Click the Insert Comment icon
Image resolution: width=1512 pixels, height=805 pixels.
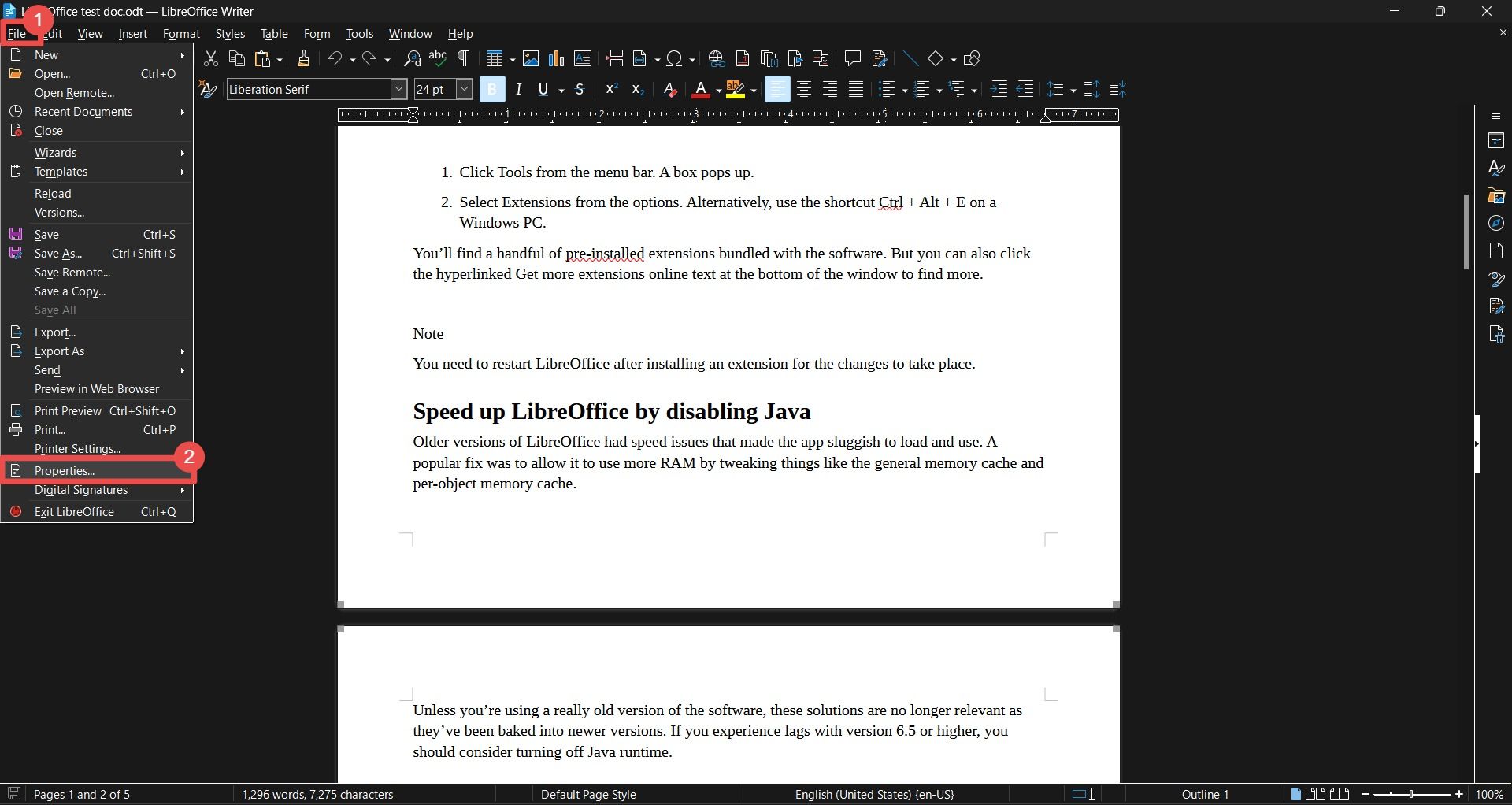click(x=853, y=58)
